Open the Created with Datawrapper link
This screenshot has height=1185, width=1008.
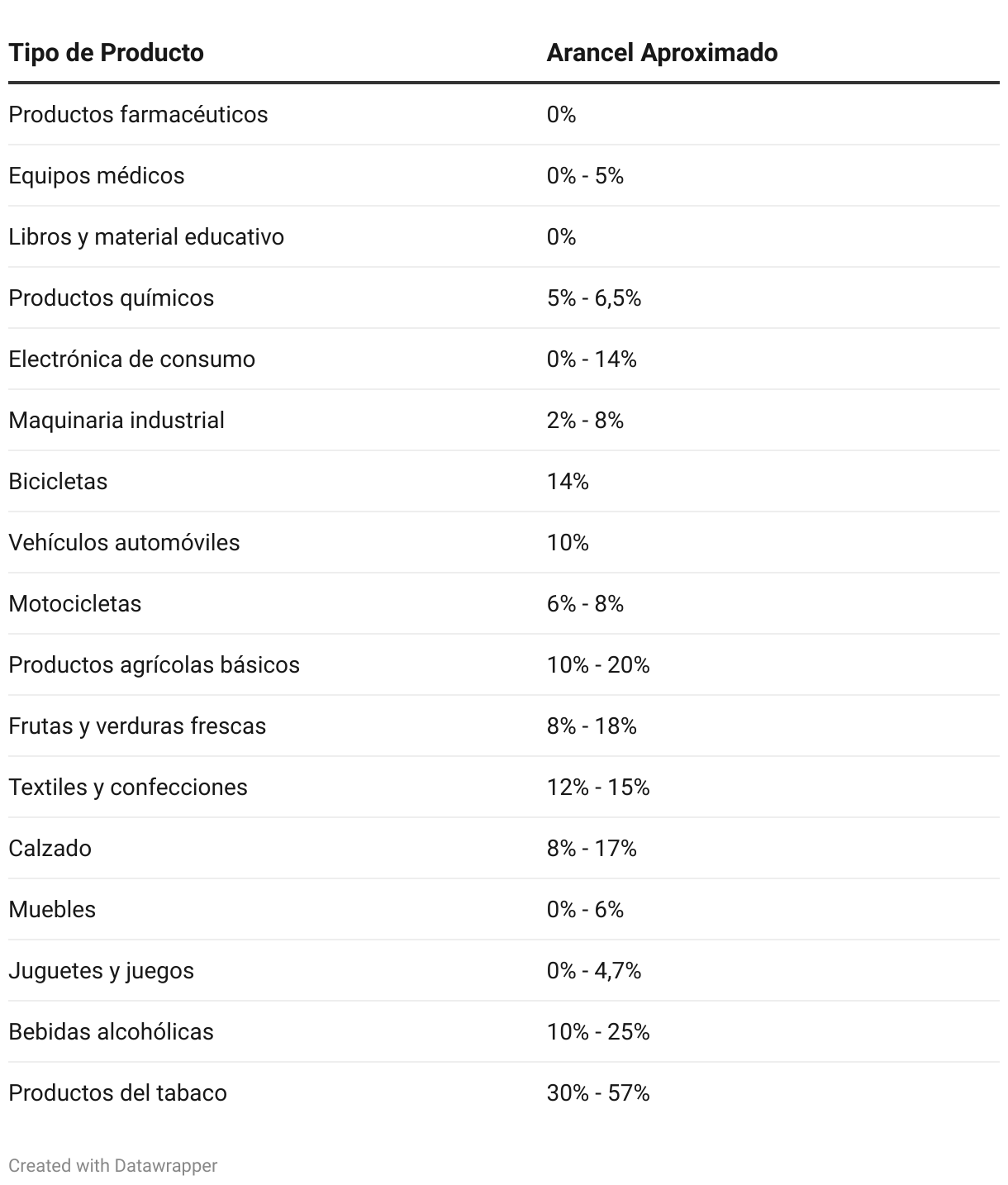[x=113, y=1165]
